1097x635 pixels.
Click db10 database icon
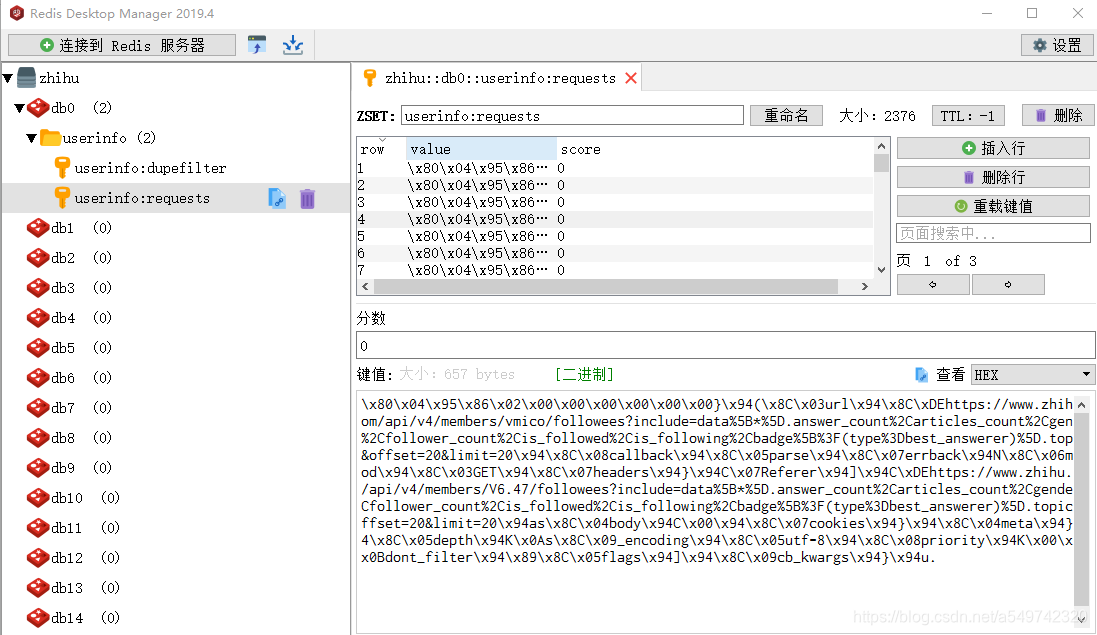pyautogui.click(x=38, y=498)
